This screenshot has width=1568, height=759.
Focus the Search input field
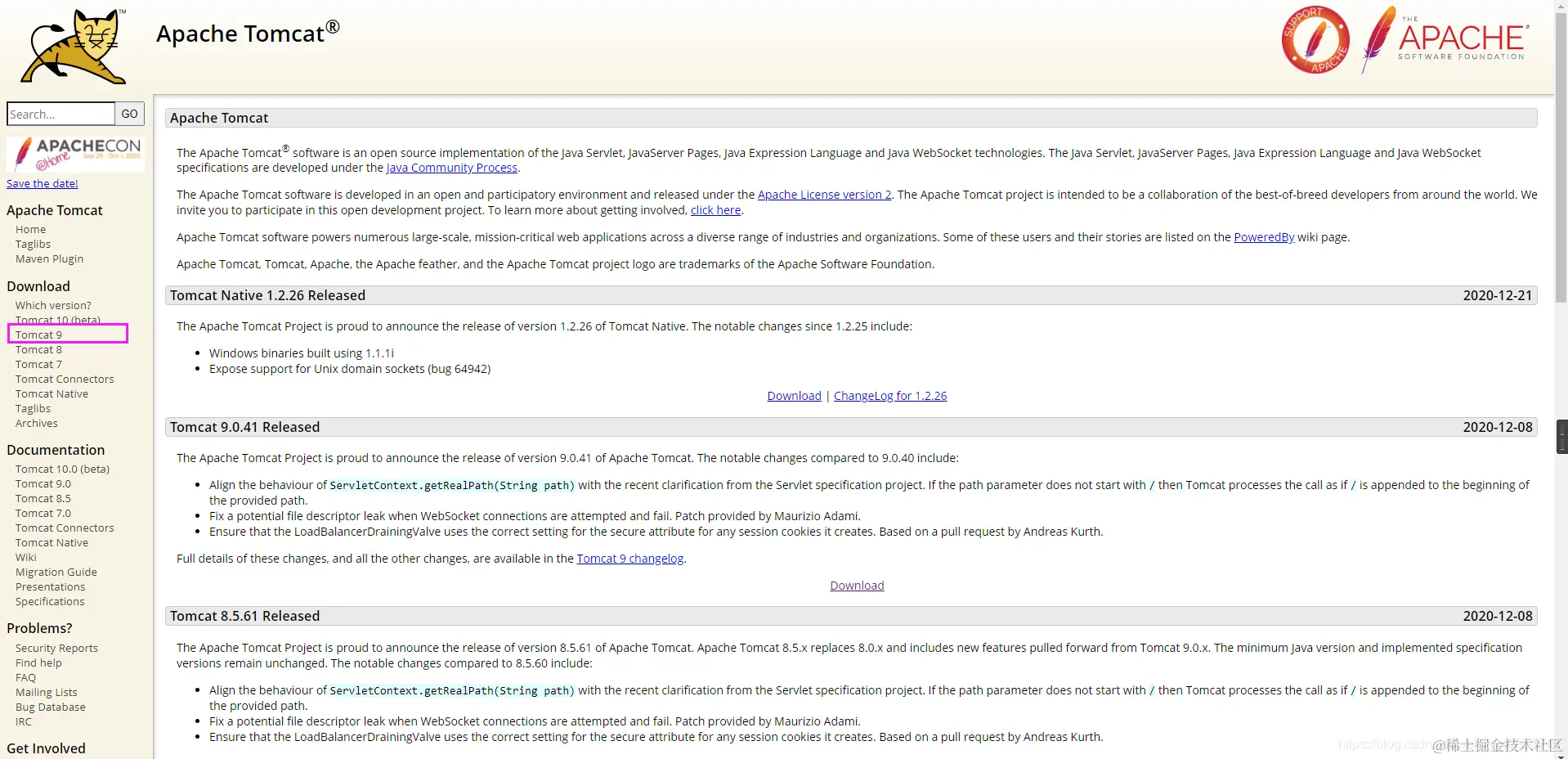[60, 114]
